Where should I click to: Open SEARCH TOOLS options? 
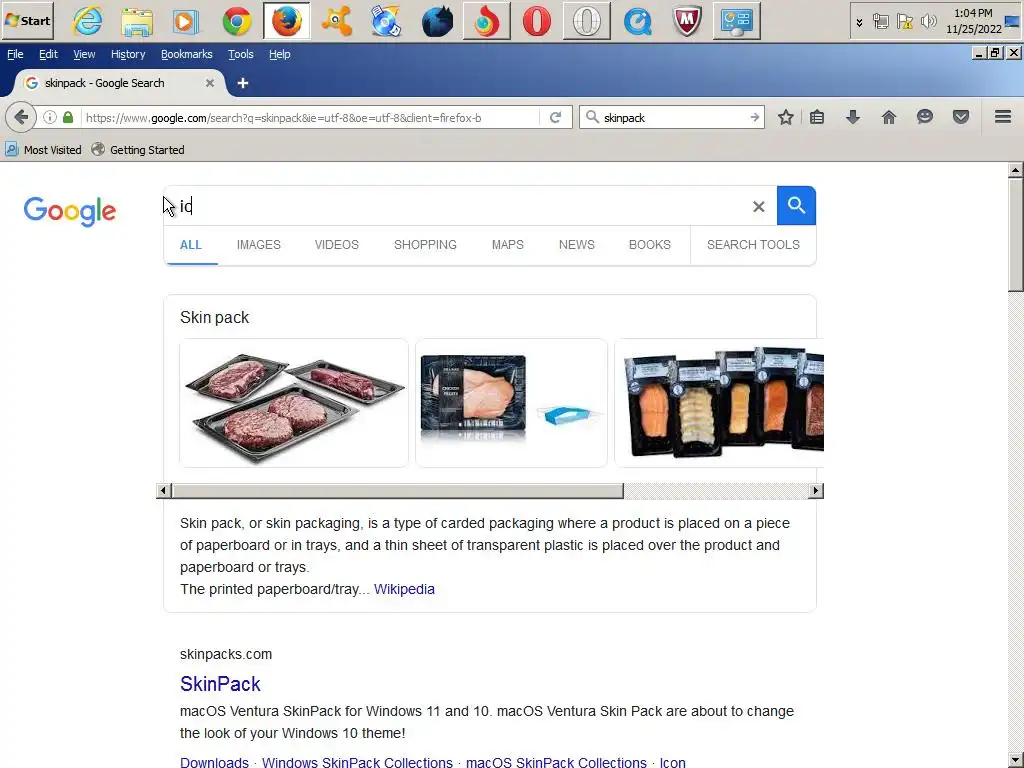[753, 245]
